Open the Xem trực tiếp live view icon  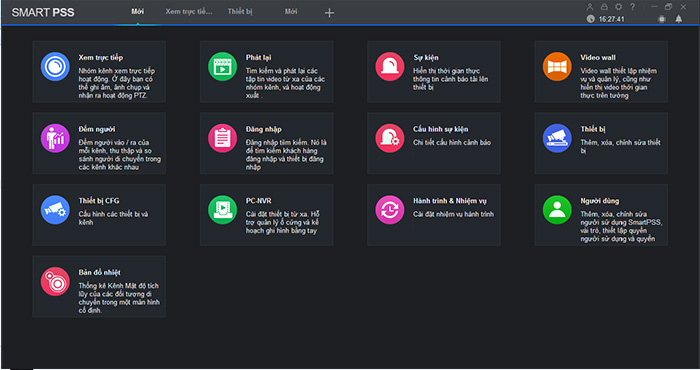point(55,67)
